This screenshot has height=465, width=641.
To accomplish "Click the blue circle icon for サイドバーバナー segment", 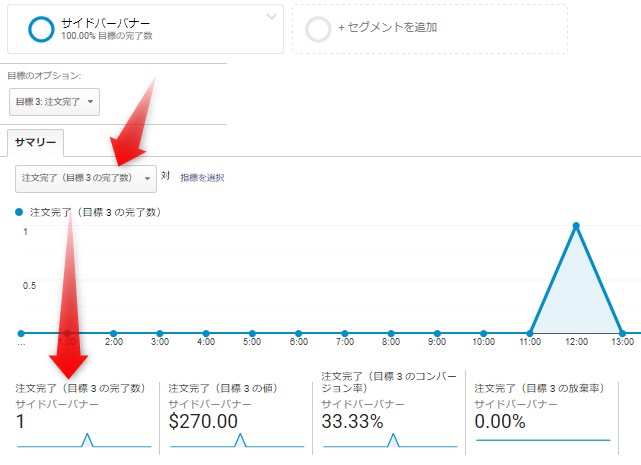I will point(41,28).
